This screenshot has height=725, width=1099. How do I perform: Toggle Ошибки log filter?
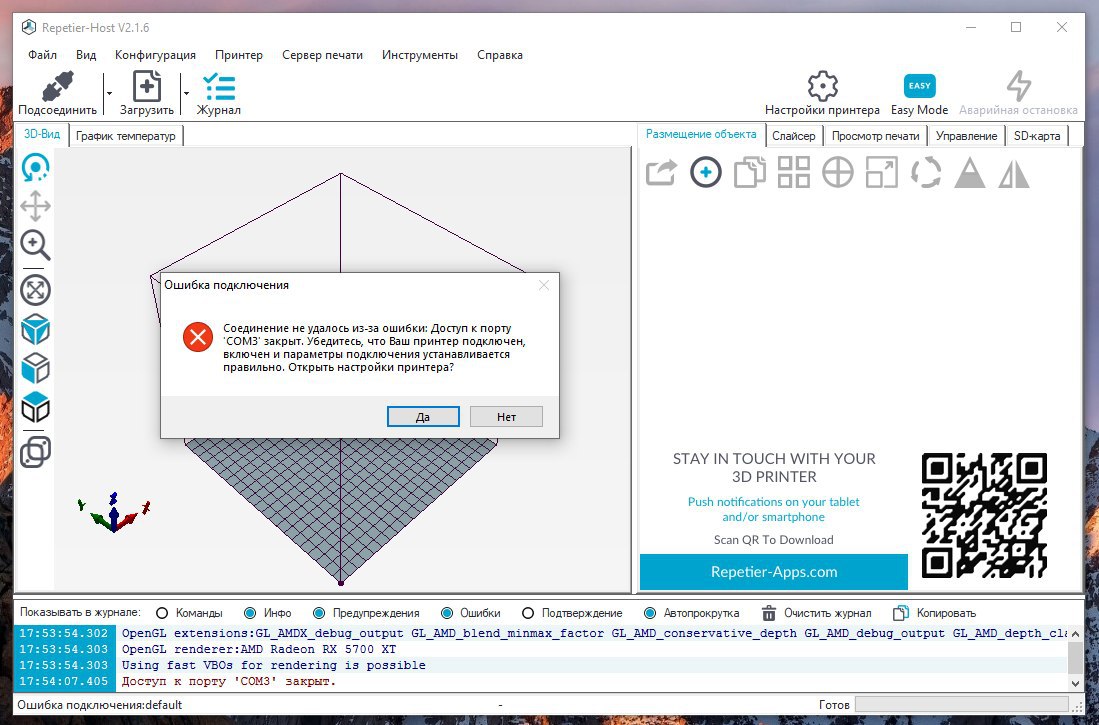(x=470, y=613)
